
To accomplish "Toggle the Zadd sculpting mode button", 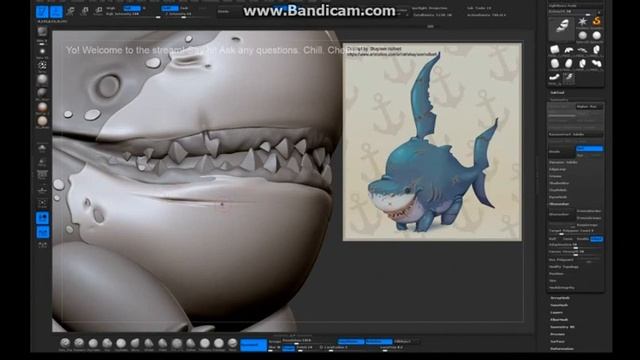I will 169,8.
